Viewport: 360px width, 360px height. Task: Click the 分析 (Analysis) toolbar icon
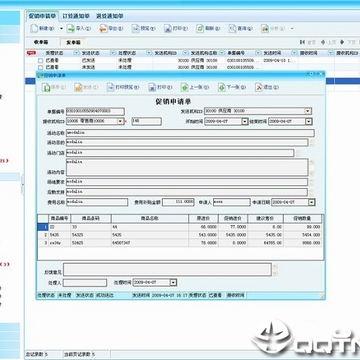pos(265,29)
